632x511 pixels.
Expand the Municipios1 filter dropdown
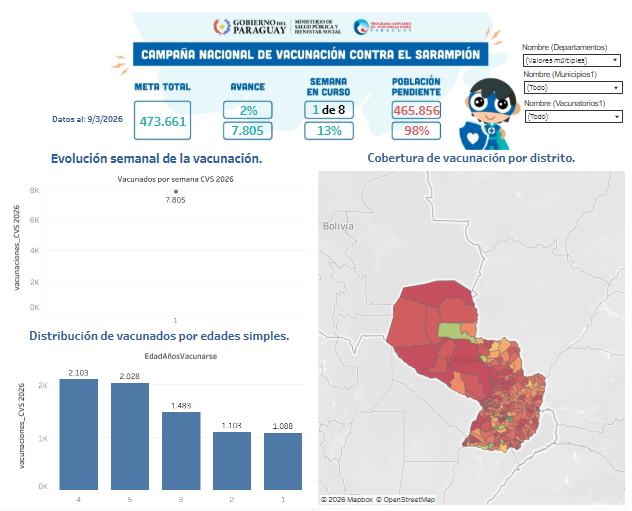[x=573, y=88]
